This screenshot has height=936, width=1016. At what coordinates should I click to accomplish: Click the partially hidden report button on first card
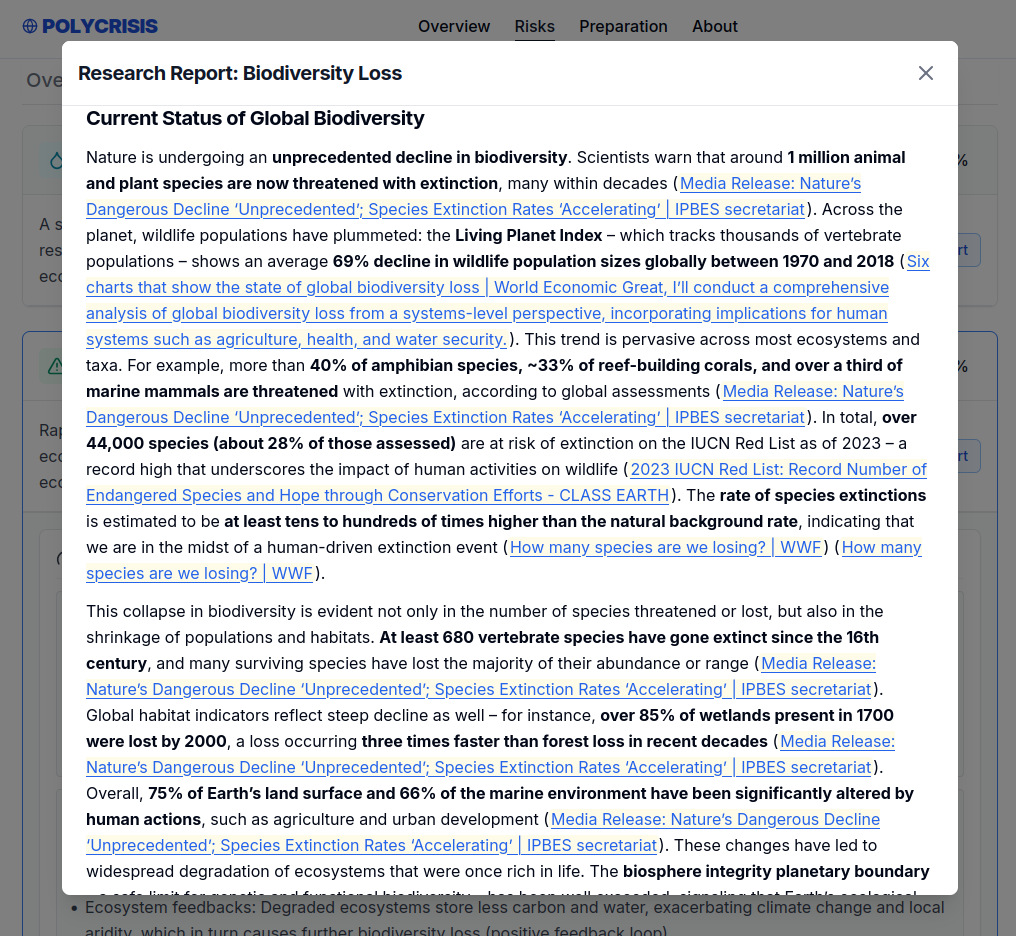tap(969, 250)
